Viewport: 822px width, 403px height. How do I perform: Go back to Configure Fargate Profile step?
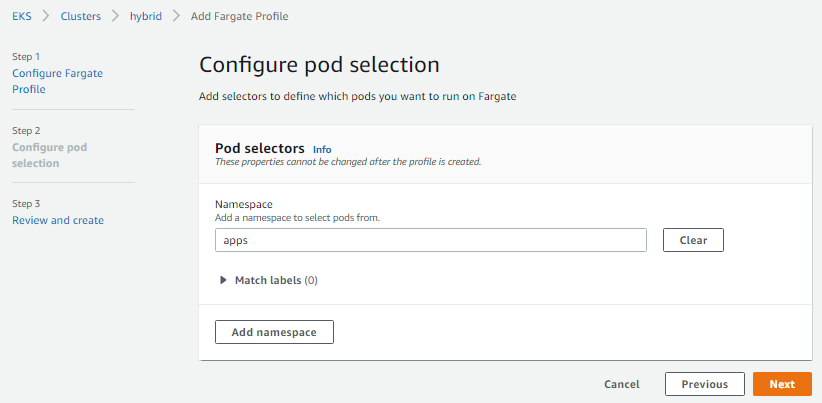(x=58, y=81)
